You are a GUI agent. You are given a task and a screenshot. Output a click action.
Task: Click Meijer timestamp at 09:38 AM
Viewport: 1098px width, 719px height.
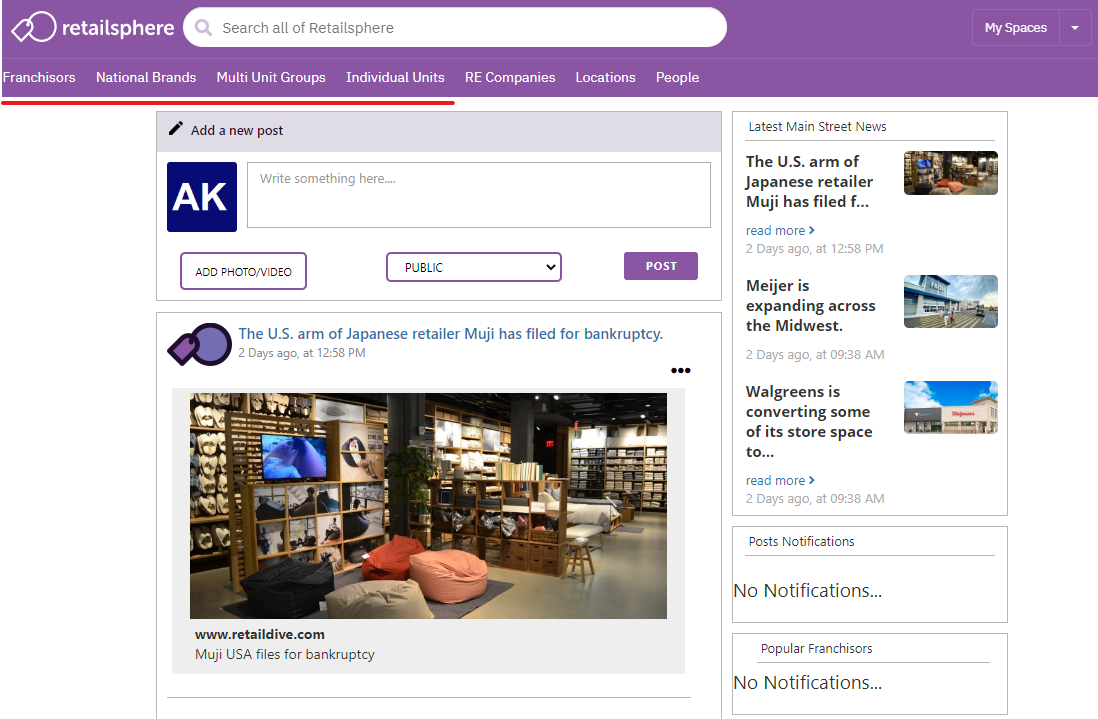(x=815, y=354)
